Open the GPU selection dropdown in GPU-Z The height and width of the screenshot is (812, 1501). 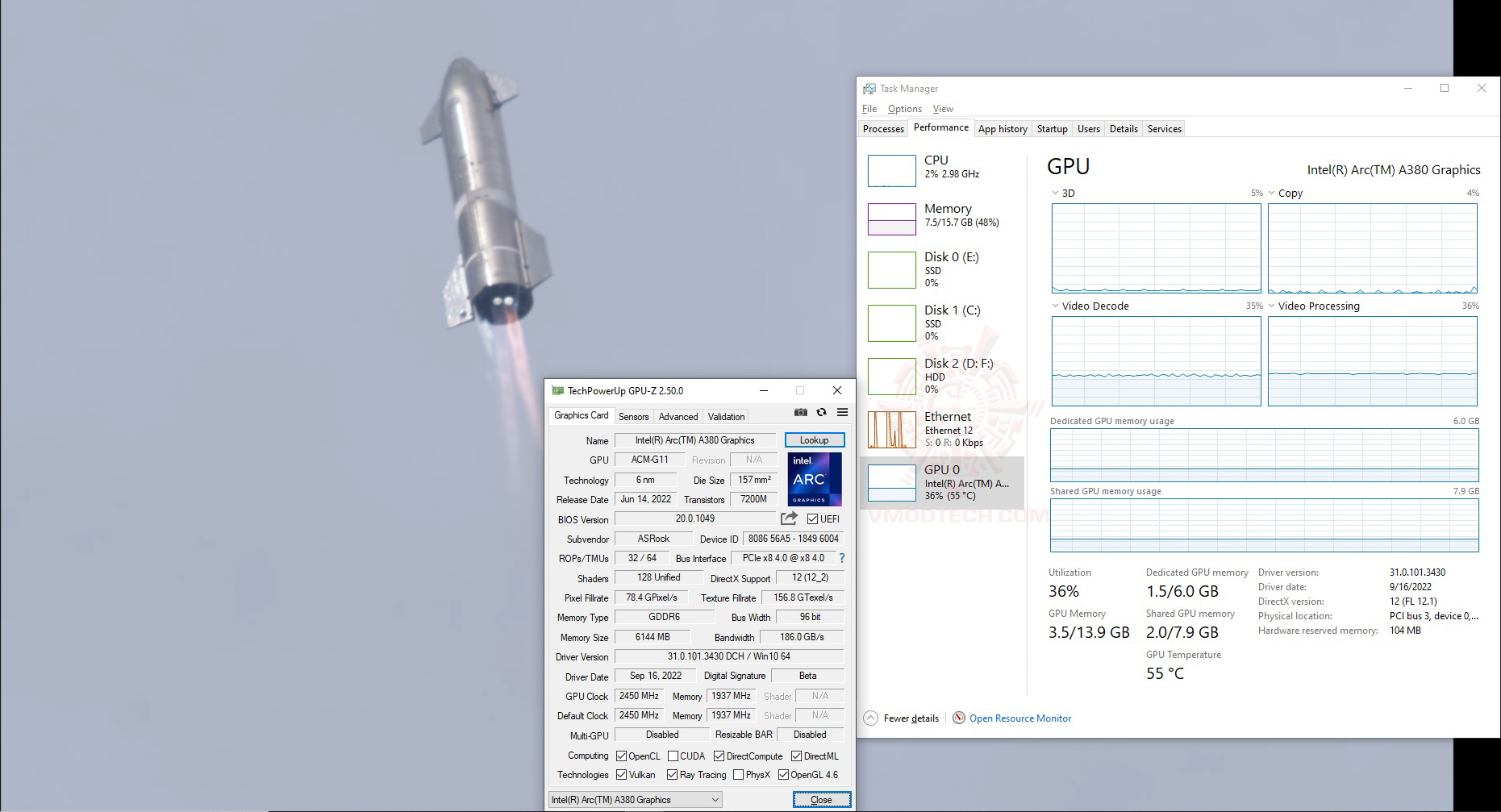point(636,800)
